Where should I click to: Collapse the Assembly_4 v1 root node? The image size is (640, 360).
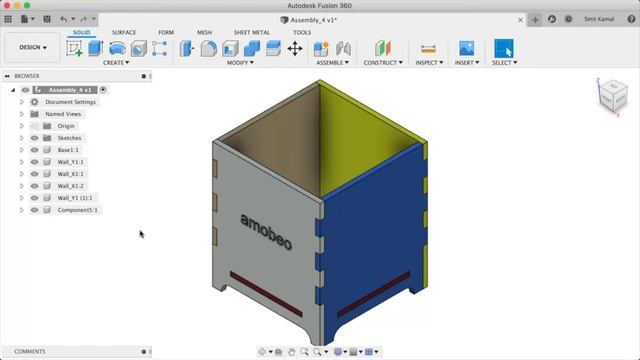(x=13, y=90)
